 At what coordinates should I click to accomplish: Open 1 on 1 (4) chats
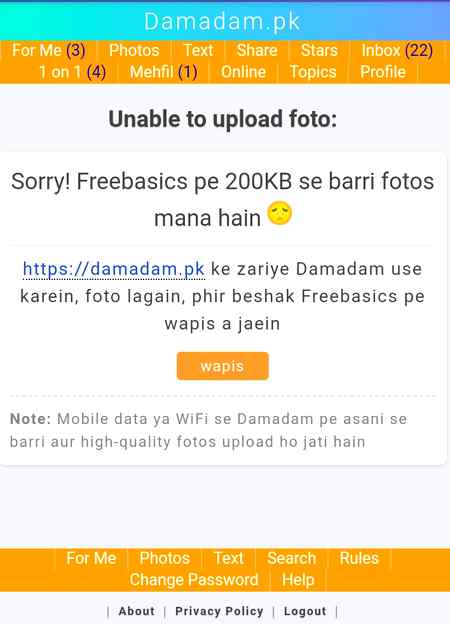coord(72,72)
